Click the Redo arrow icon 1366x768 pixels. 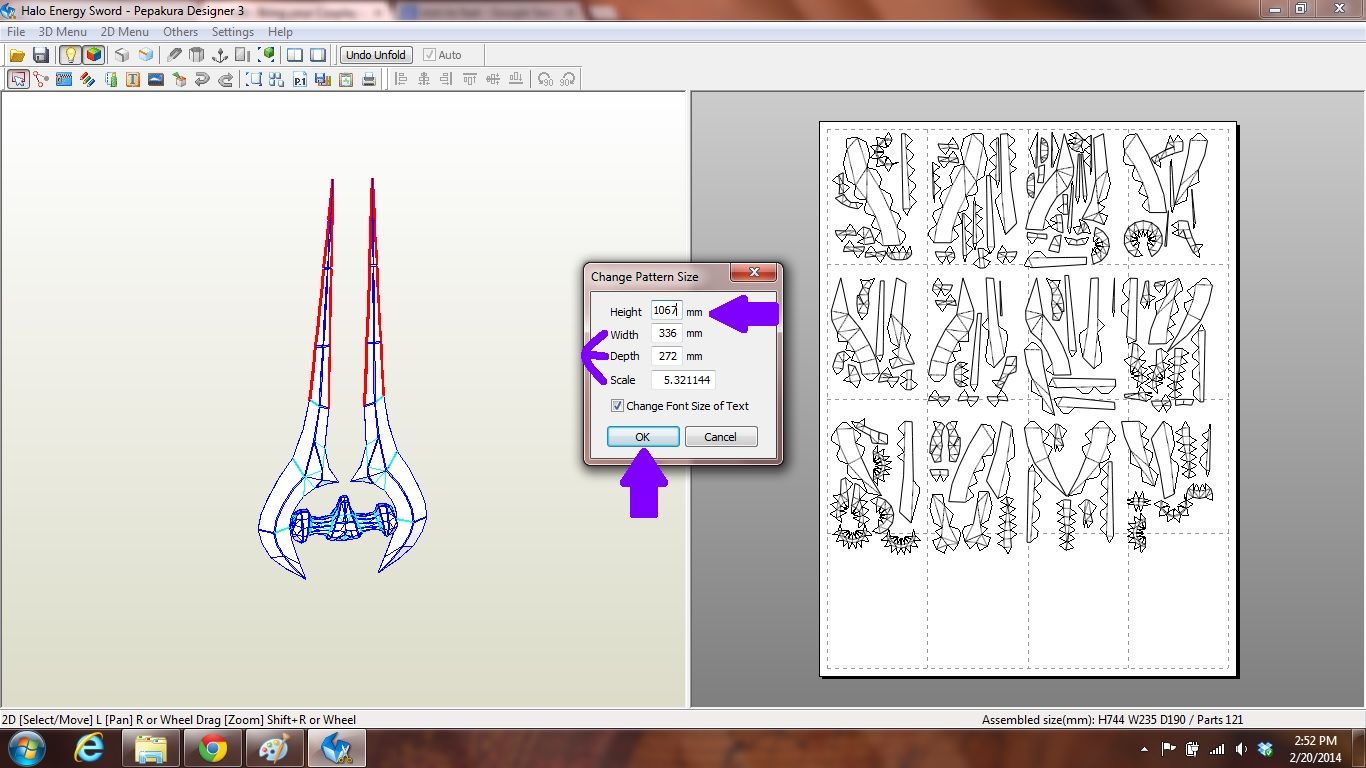224,79
